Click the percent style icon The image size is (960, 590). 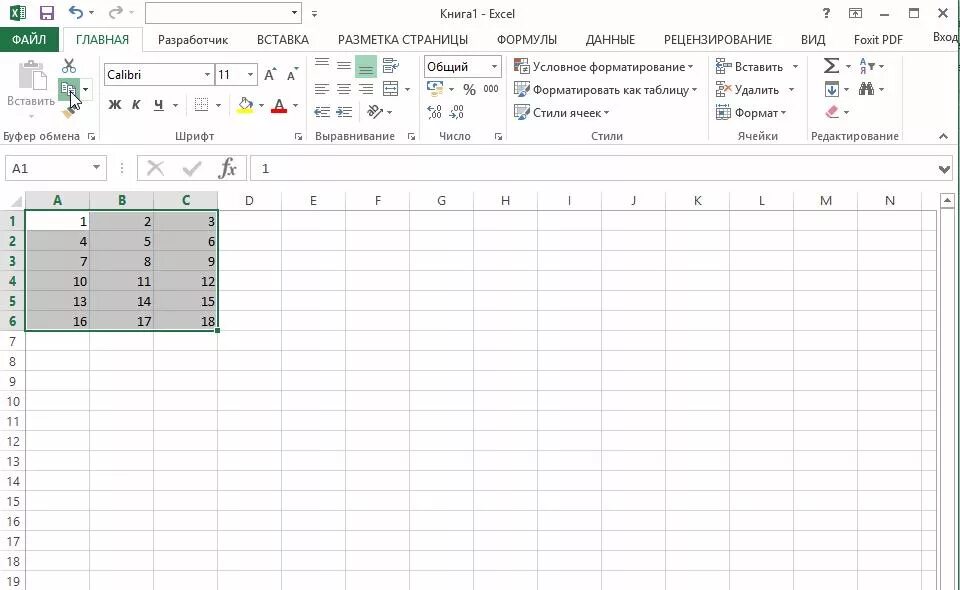coord(470,89)
